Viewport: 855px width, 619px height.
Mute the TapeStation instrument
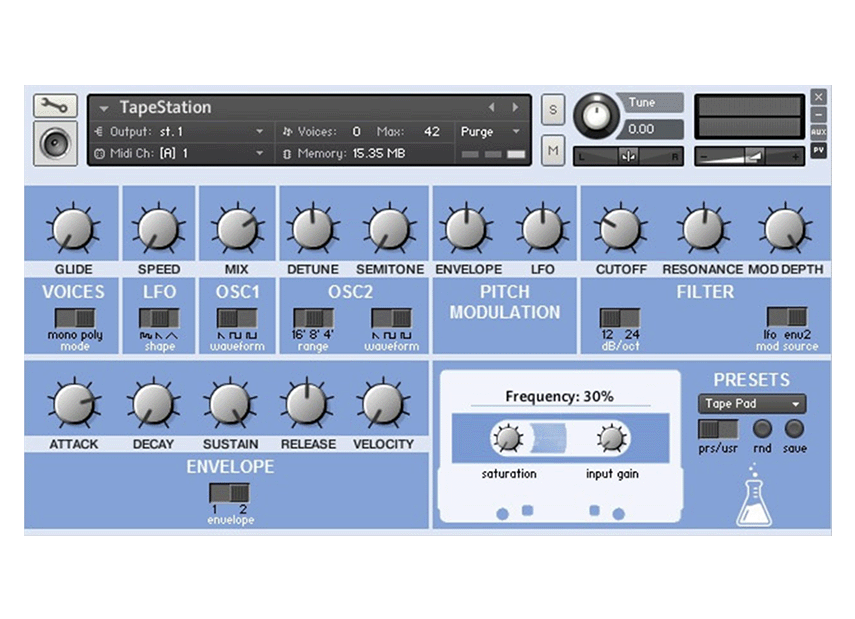pyautogui.click(x=552, y=151)
